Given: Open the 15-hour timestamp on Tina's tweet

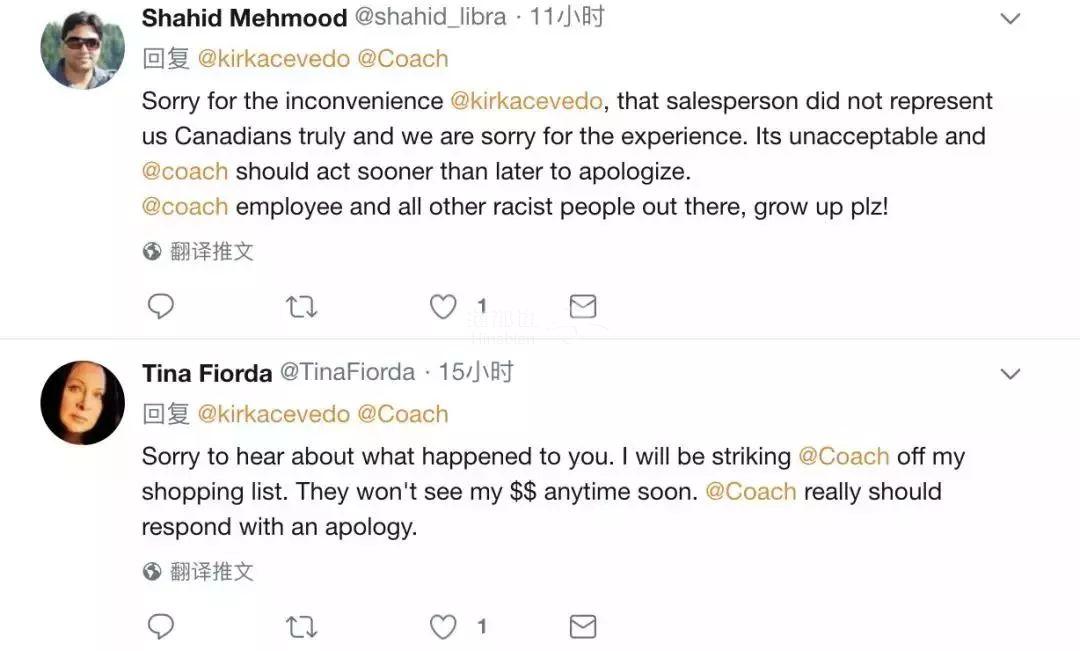Looking at the screenshot, I should click(476, 373).
